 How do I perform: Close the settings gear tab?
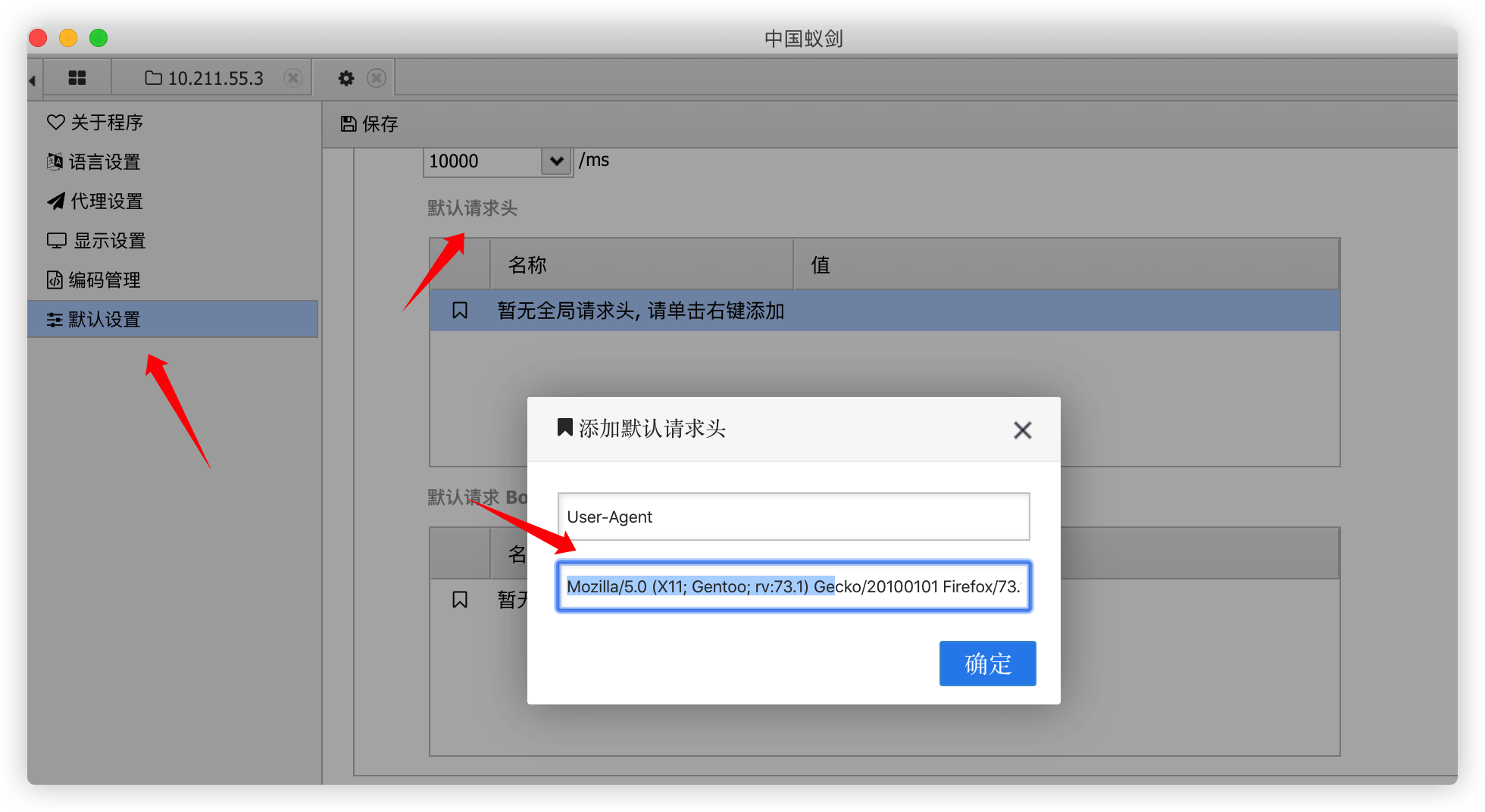[377, 78]
